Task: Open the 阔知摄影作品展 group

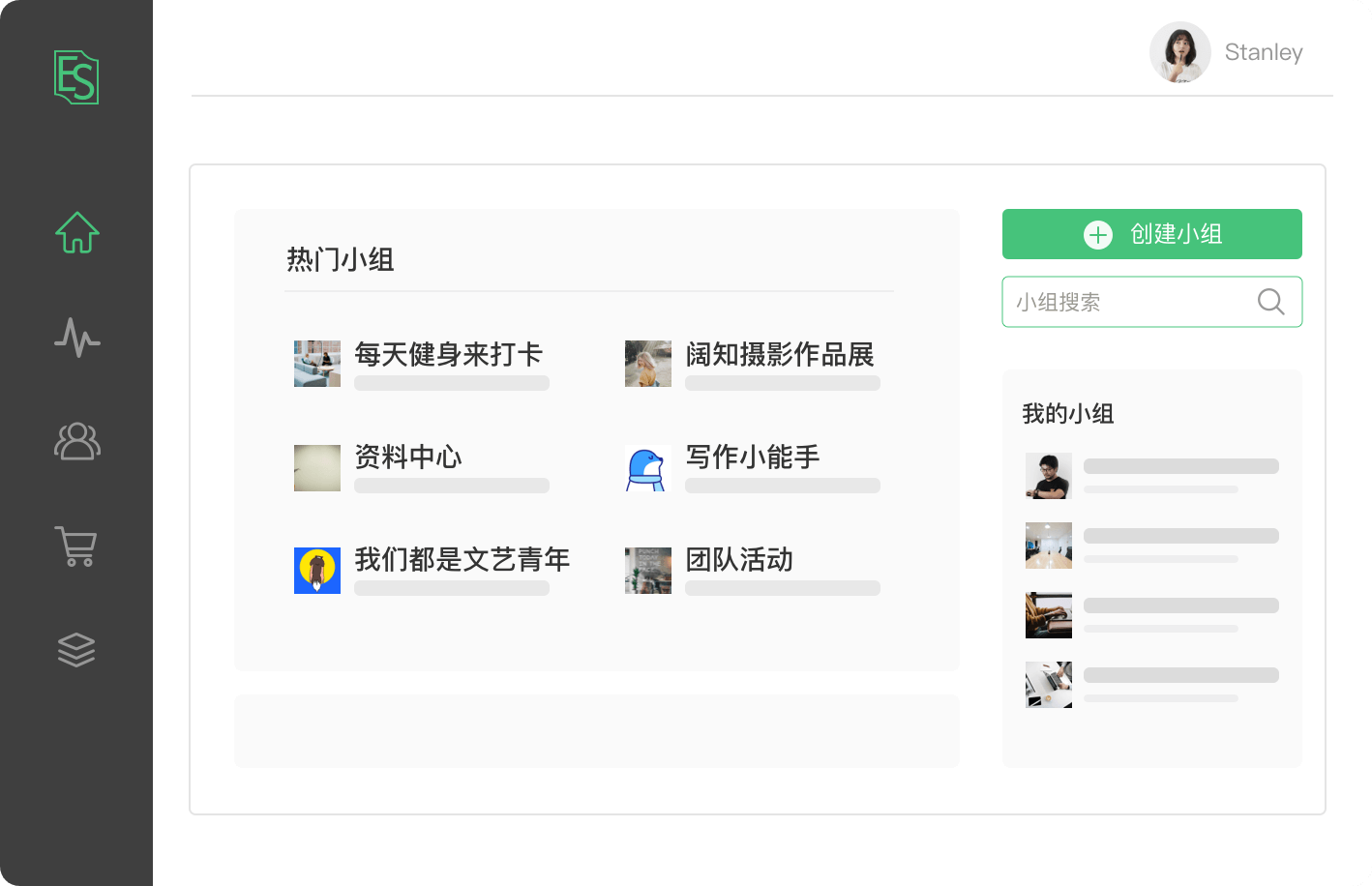Action: (780, 356)
